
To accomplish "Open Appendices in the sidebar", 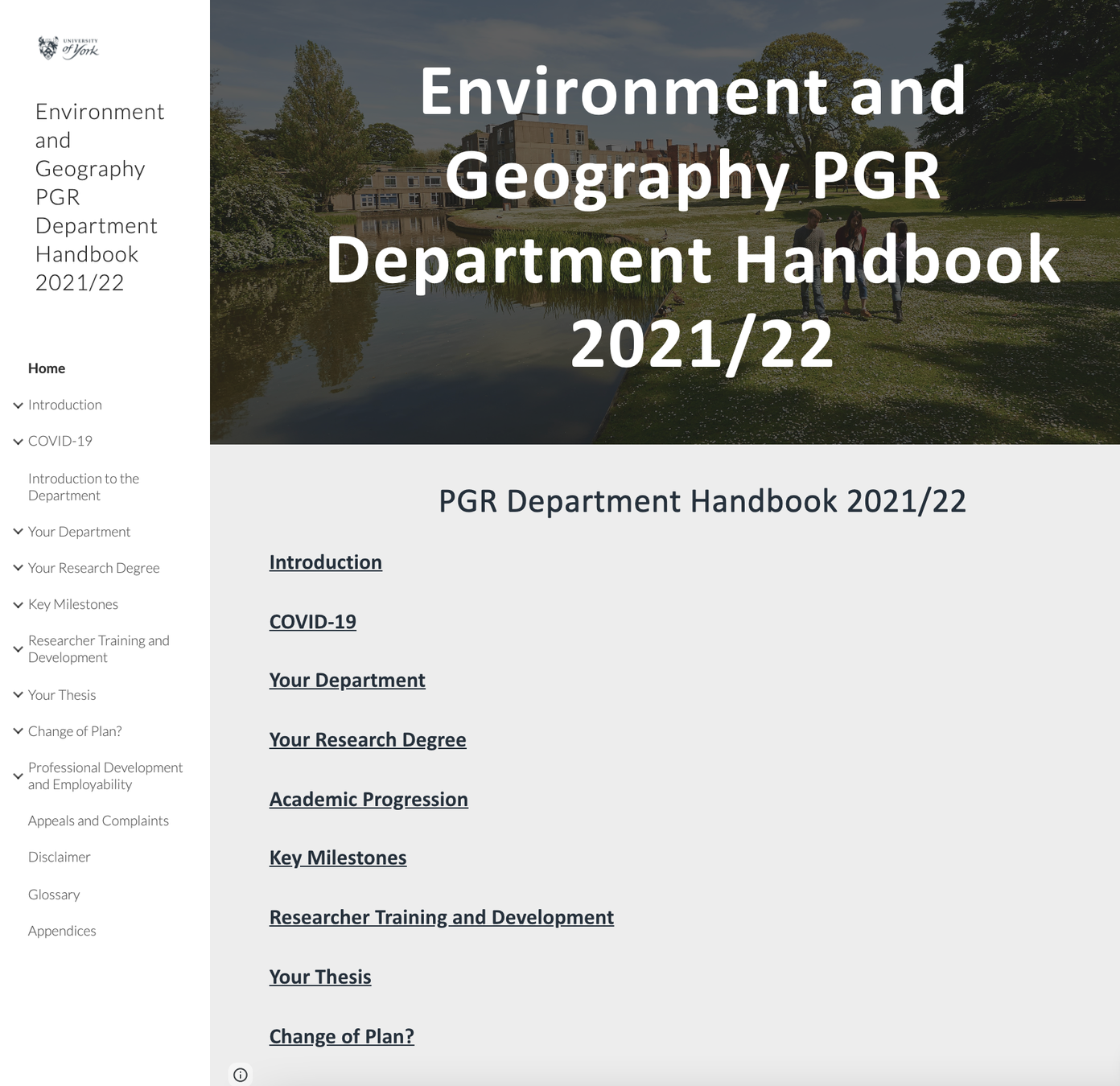I will [62, 931].
